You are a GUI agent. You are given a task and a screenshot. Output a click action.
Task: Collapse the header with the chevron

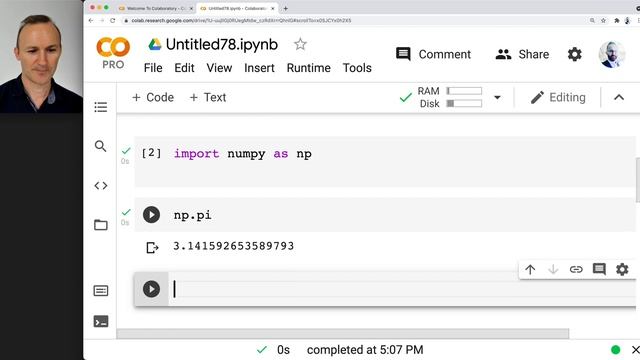[619, 98]
